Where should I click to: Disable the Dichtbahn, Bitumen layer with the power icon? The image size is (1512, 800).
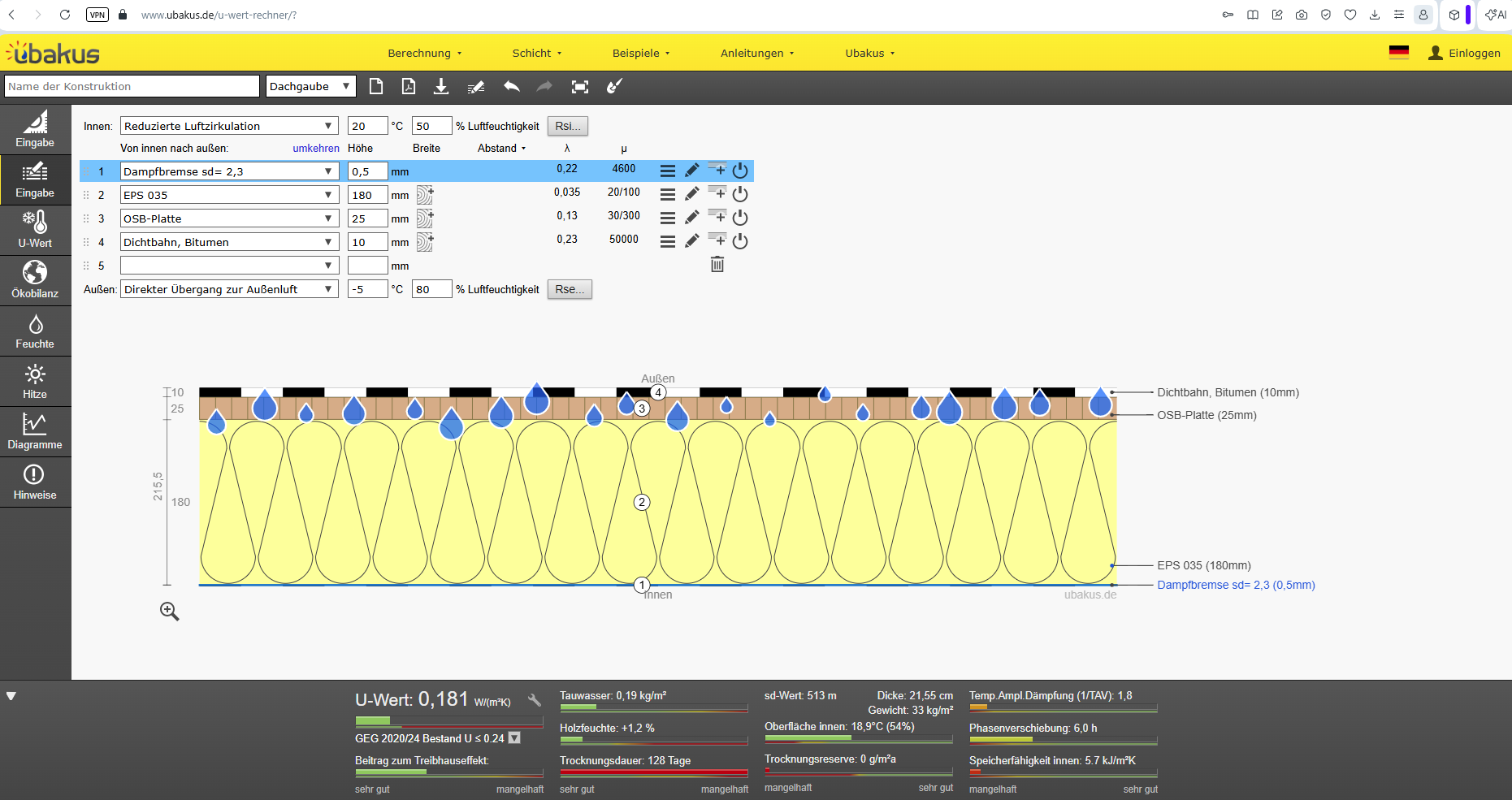[x=740, y=241]
